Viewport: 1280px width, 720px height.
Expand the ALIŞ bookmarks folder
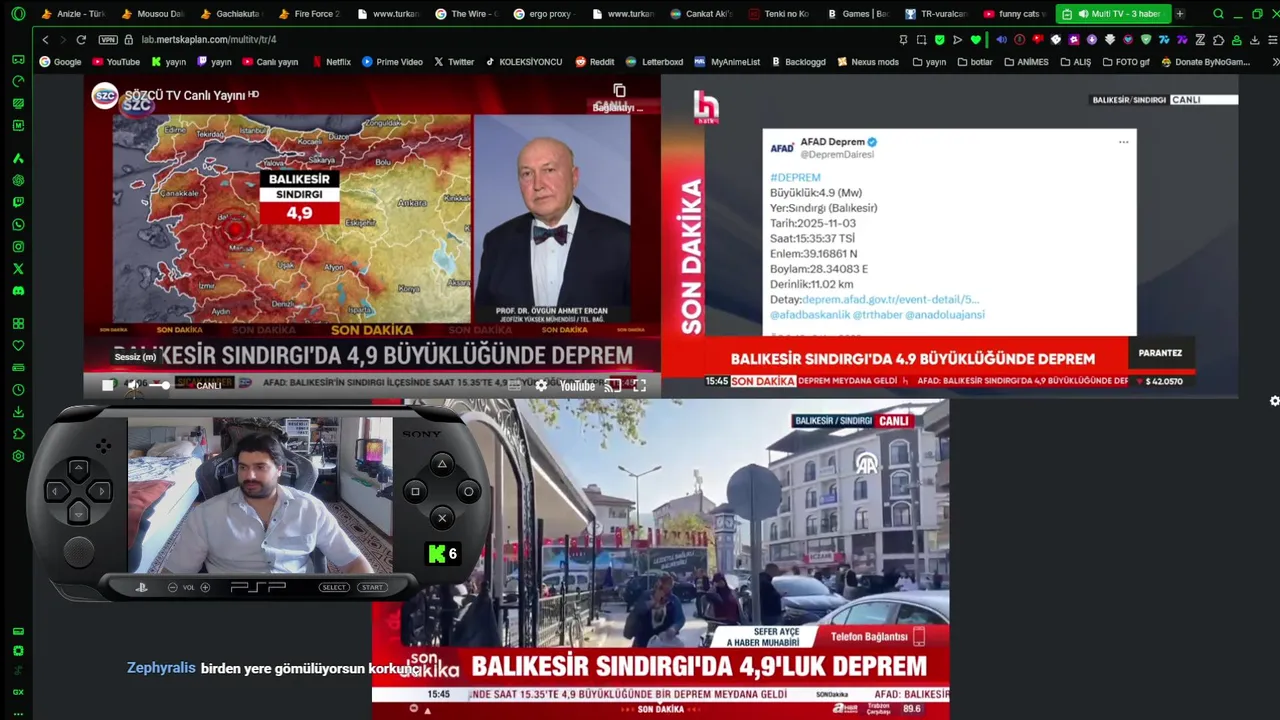1075,62
